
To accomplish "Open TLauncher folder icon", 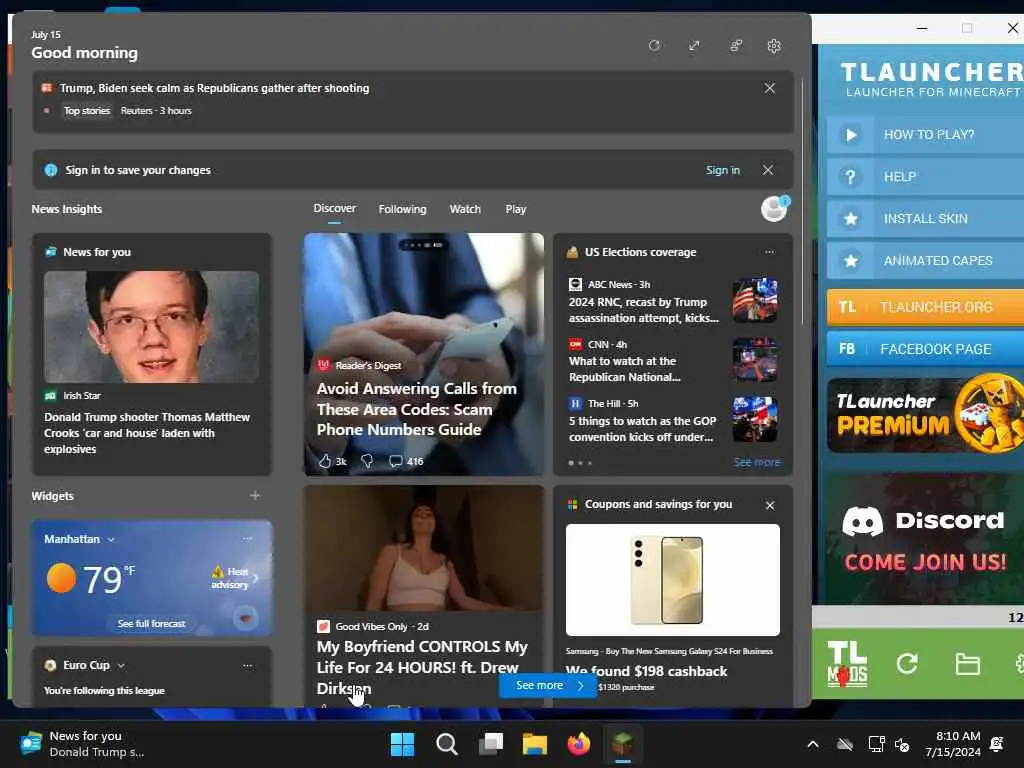I will (967, 665).
